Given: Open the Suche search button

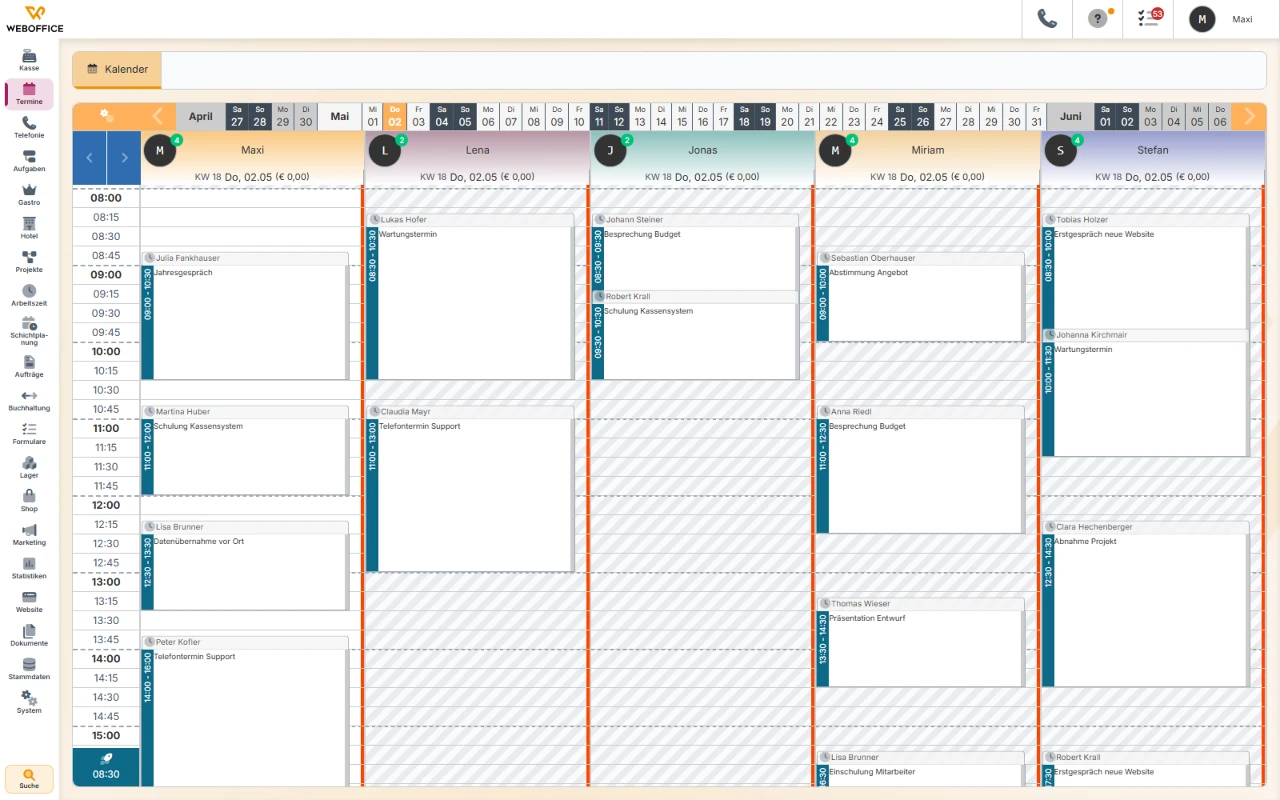Looking at the screenshot, I should [29, 779].
